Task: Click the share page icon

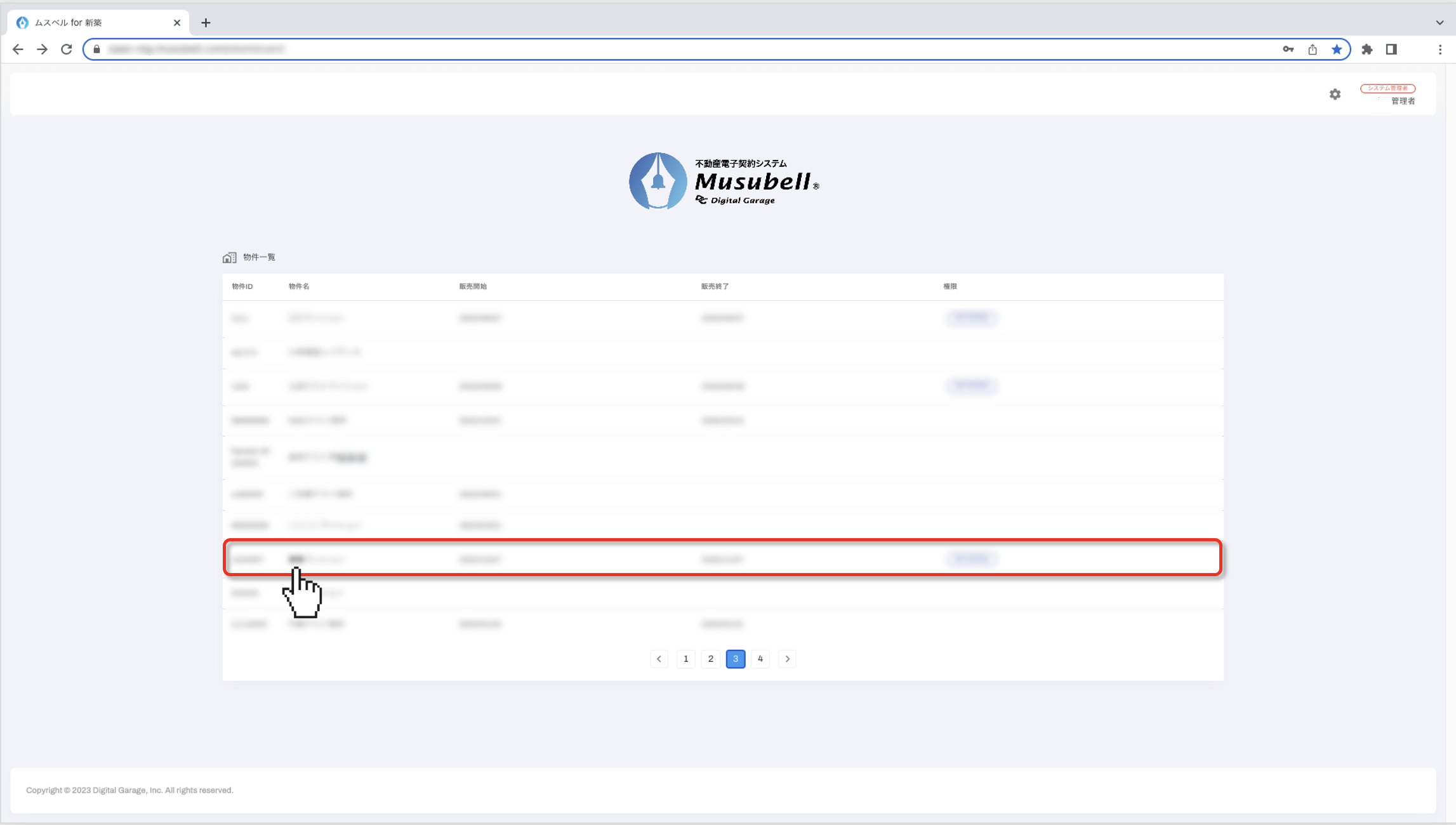Action: 1313,49
